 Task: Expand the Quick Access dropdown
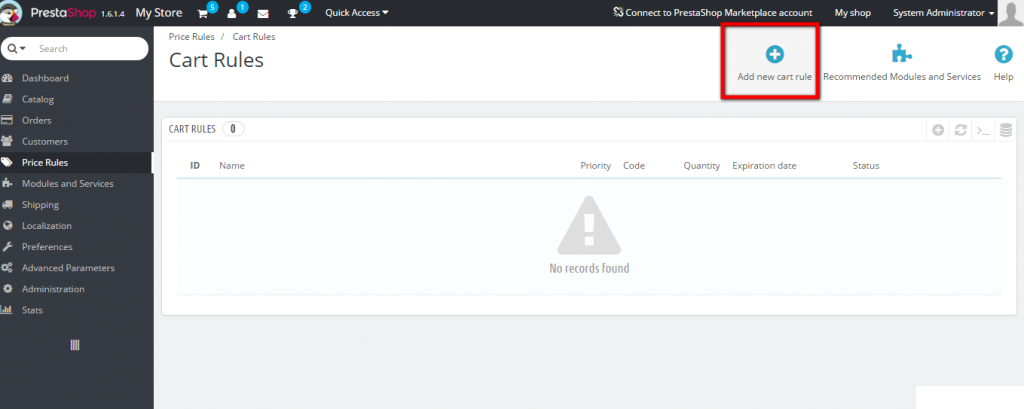357,12
